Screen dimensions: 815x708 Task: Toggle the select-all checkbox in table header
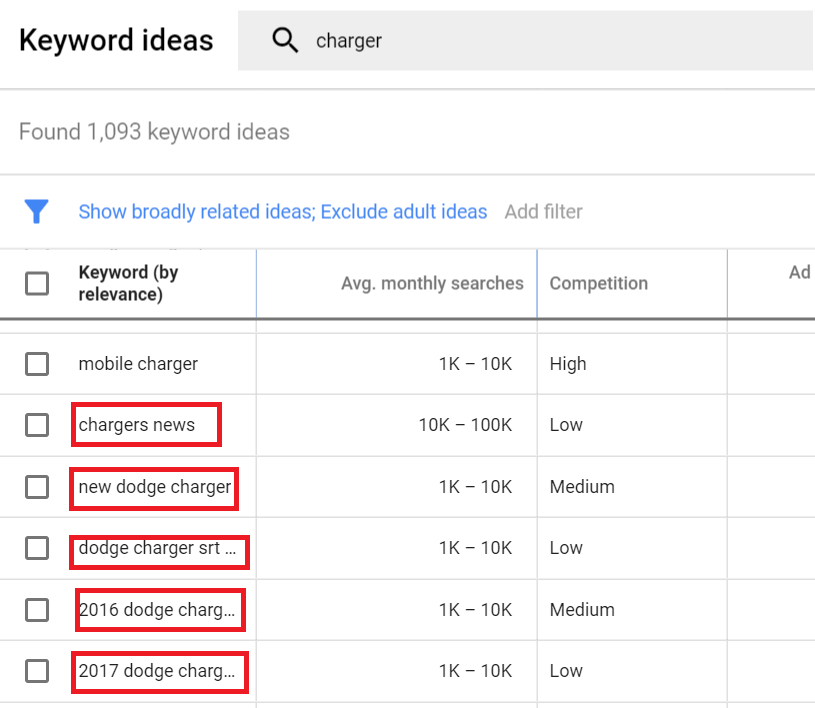tap(37, 282)
